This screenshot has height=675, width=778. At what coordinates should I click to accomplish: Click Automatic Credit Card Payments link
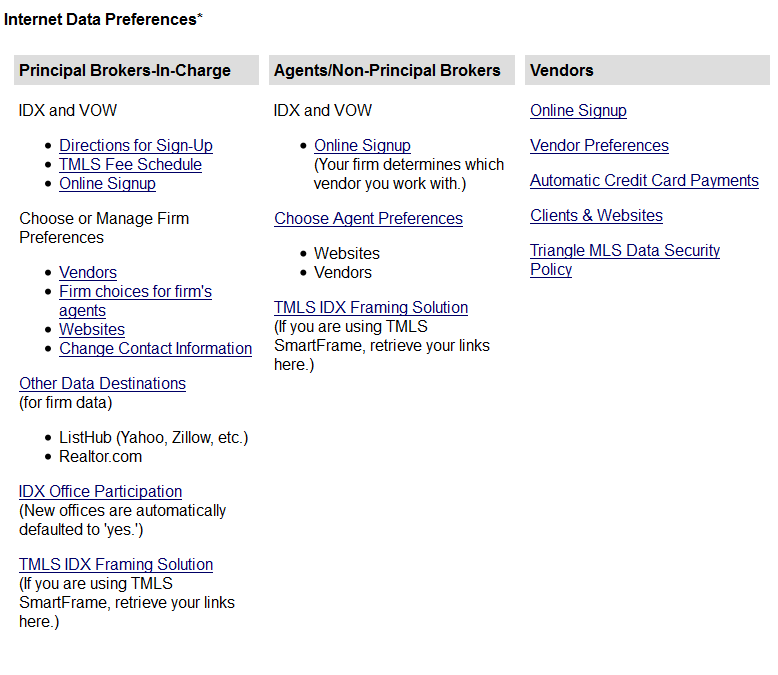(644, 180)
